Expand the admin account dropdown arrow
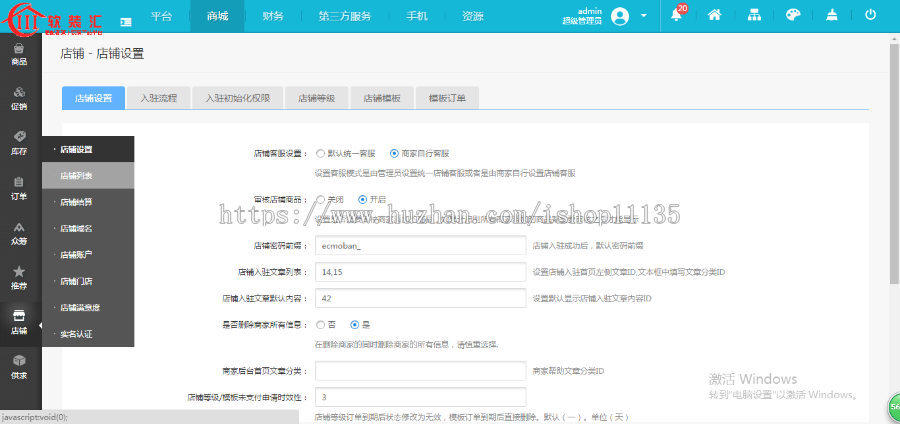The image size is (900, 424). pyautogui.click(x=644, y=17)
